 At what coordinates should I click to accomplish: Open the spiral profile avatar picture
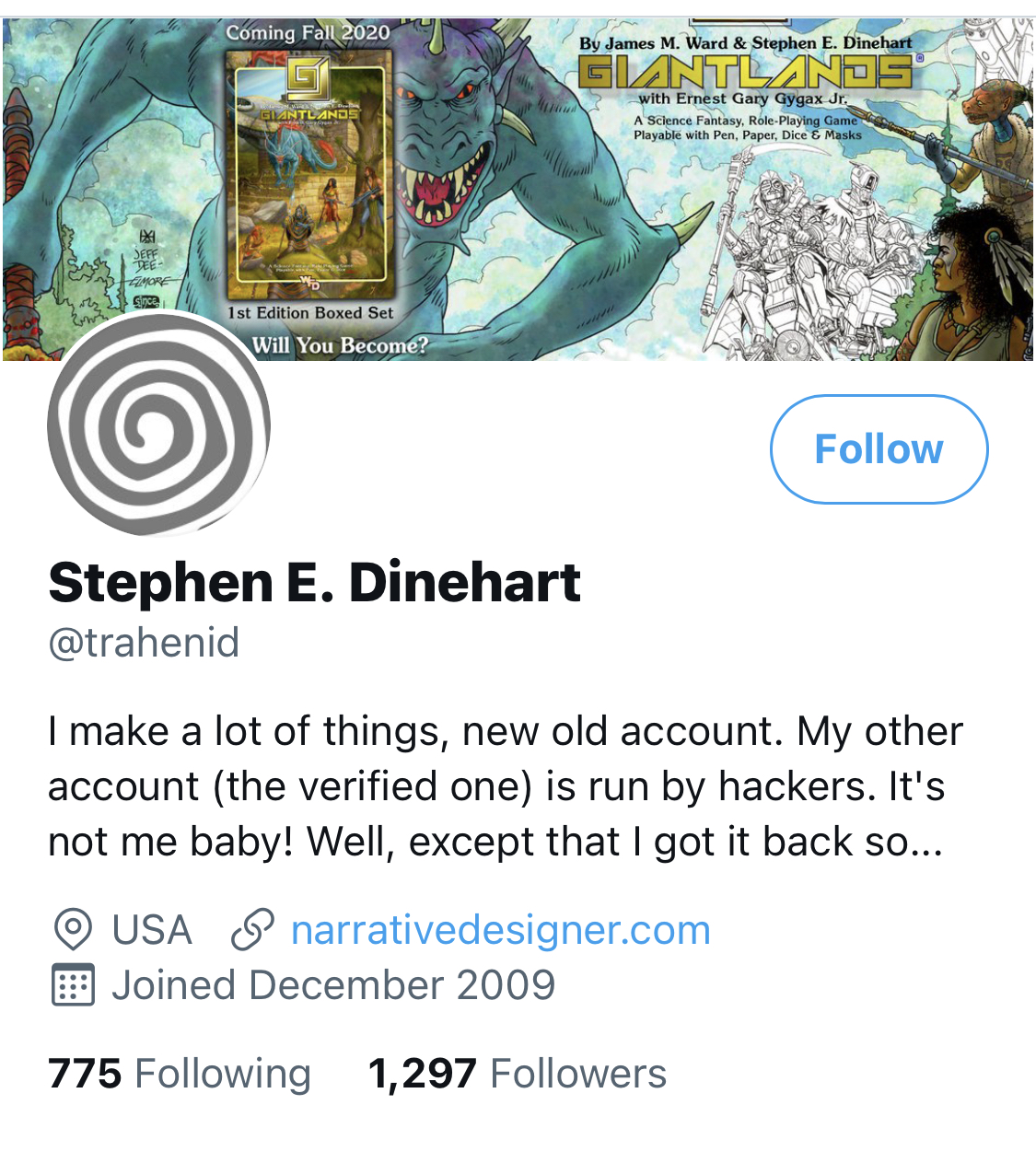[158, 424]
